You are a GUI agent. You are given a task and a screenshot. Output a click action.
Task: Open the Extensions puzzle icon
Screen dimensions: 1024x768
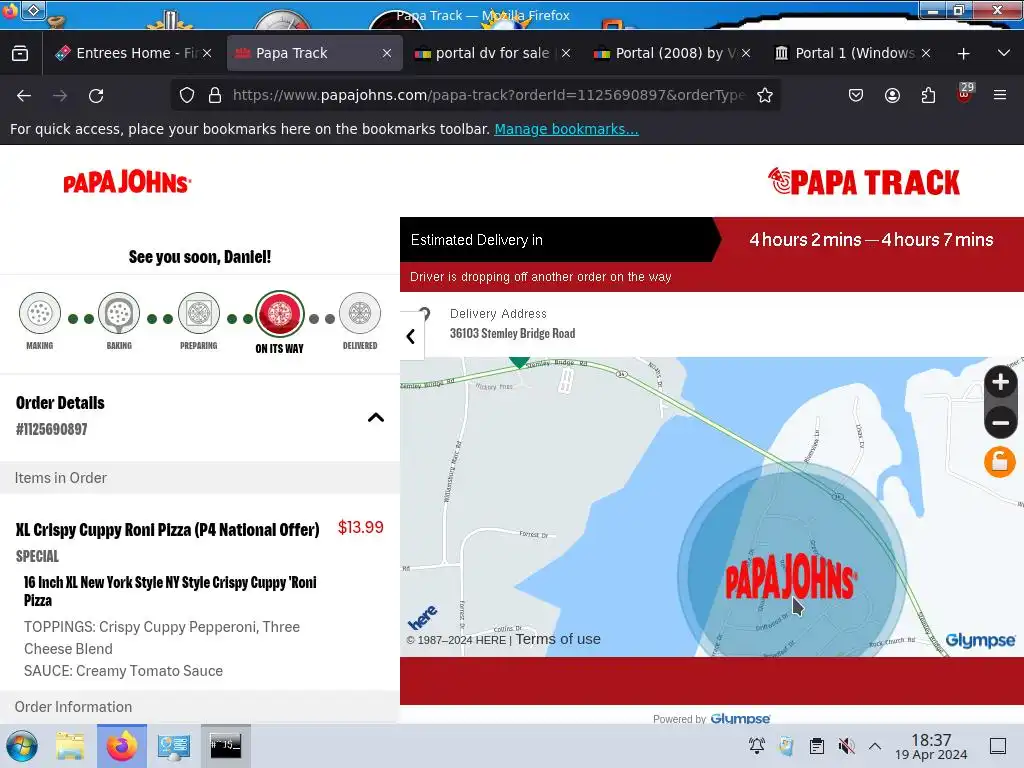[928, 95]
